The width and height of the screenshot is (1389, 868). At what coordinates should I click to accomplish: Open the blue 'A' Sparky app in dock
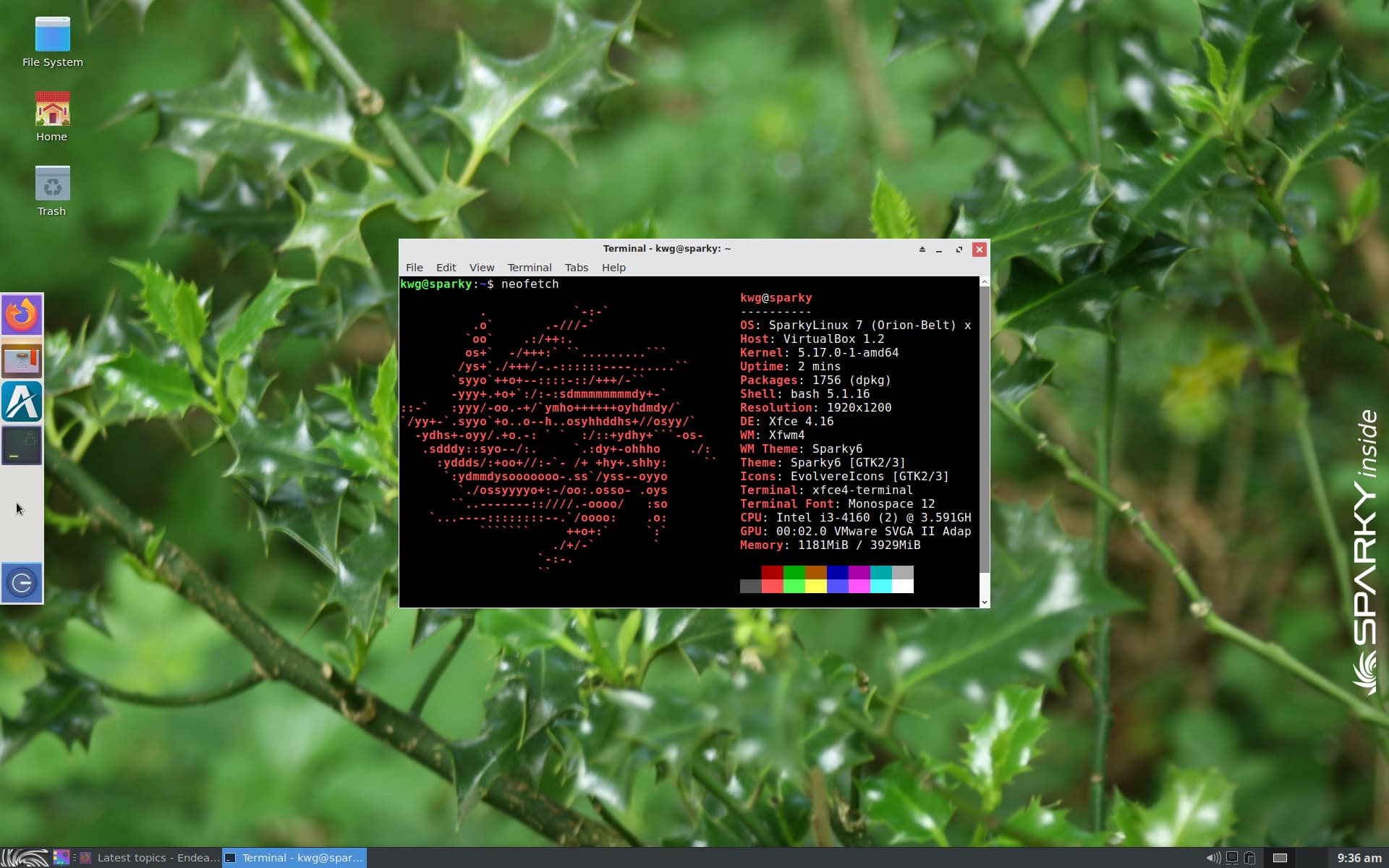coord(22,401)
